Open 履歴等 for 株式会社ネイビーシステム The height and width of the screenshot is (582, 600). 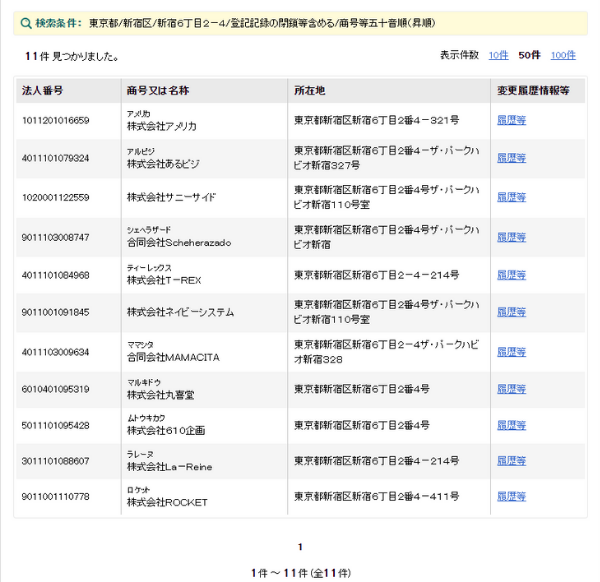511,312
